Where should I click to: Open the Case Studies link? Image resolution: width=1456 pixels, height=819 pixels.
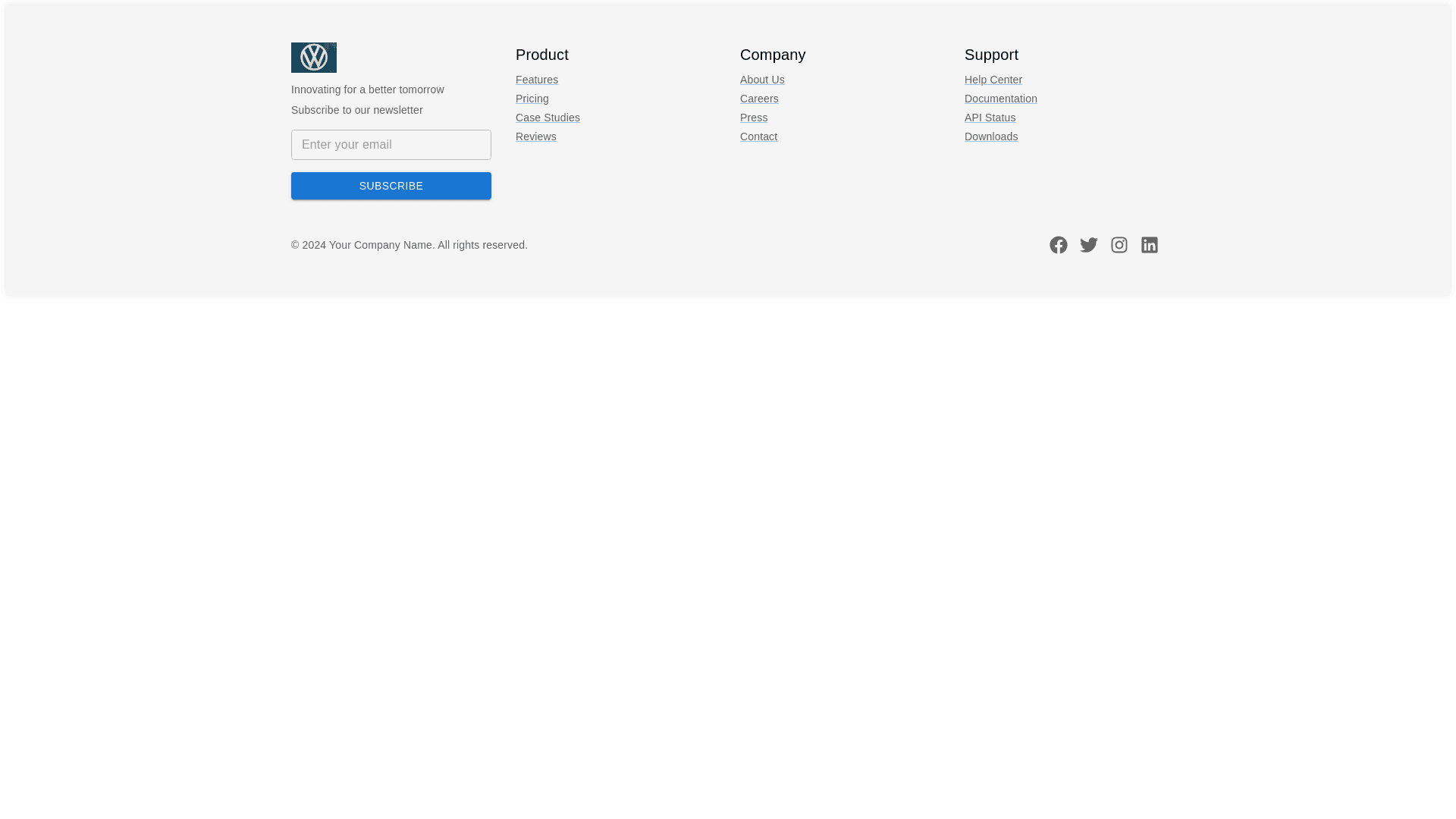tap(547, 118)
